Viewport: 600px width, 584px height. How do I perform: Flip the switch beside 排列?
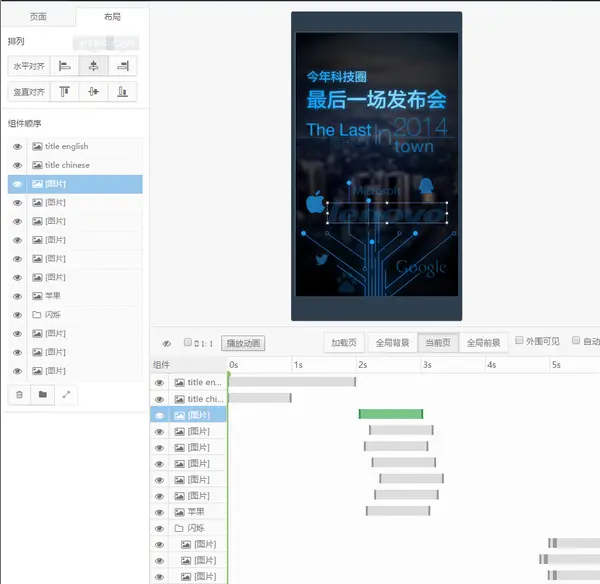(x=106, y=43)
